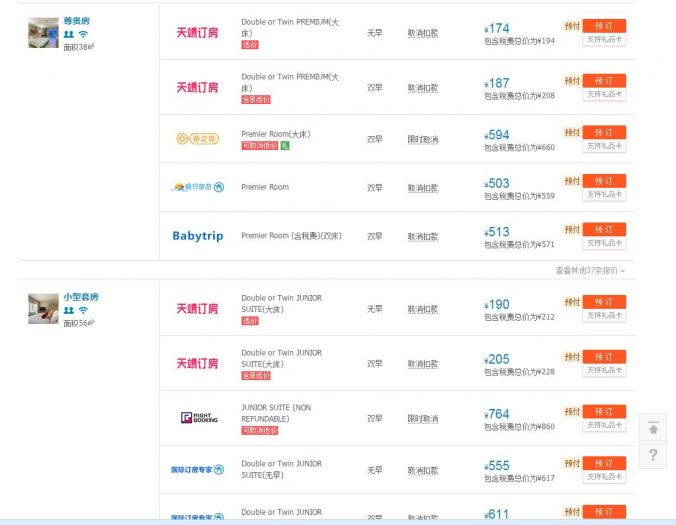The width and height of the screenshot is (676, 525).
Task: Click the 取消扣款 cancellation policy in ¥503 row
Action: pyautogui.click(x=423, y=188)
